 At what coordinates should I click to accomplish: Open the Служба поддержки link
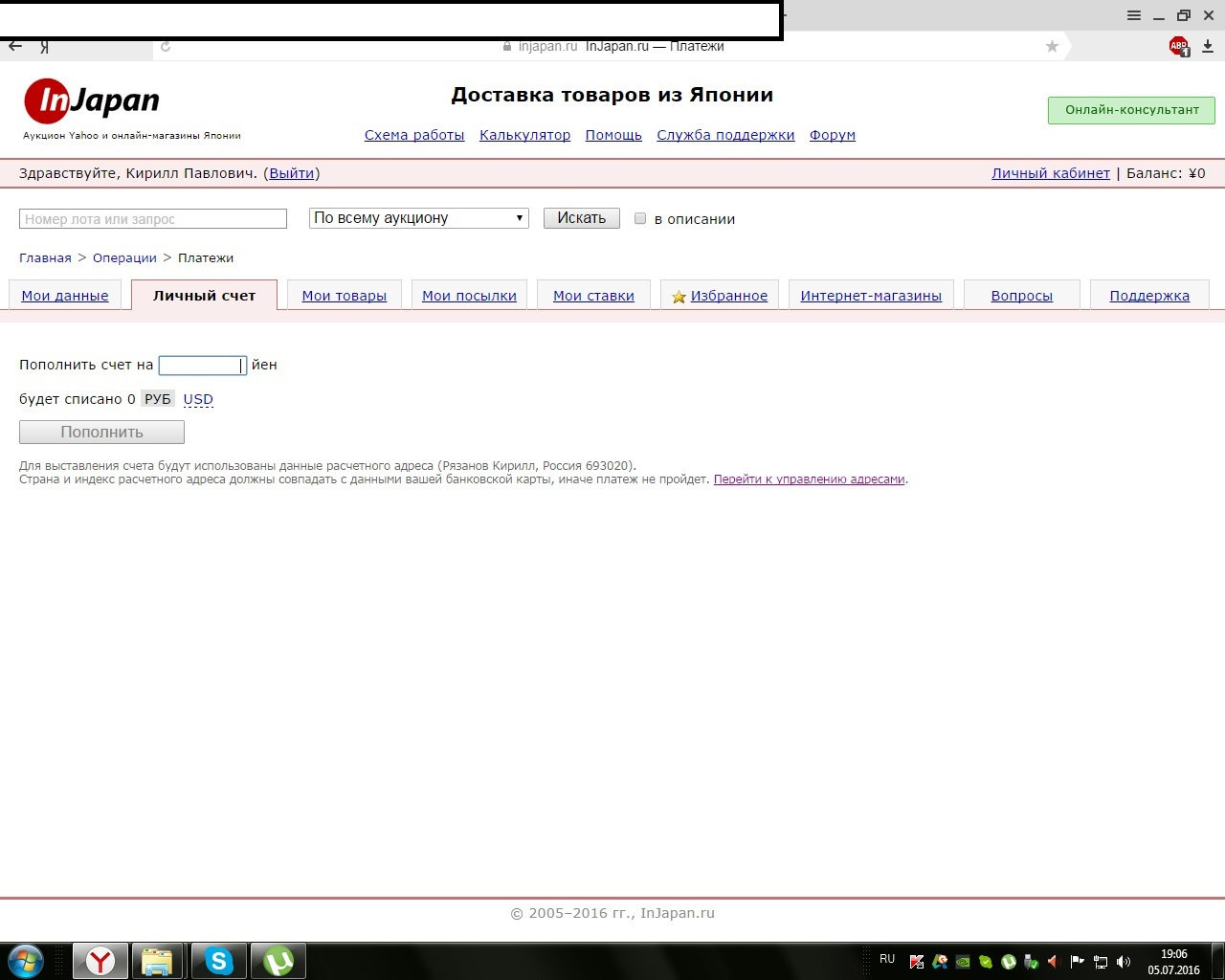[725, 135]
